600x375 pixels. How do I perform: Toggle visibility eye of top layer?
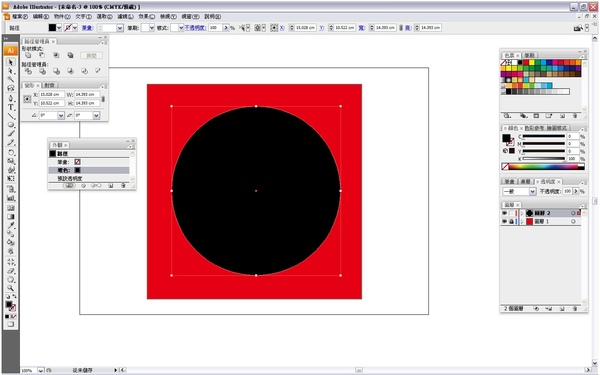point(504,213)
